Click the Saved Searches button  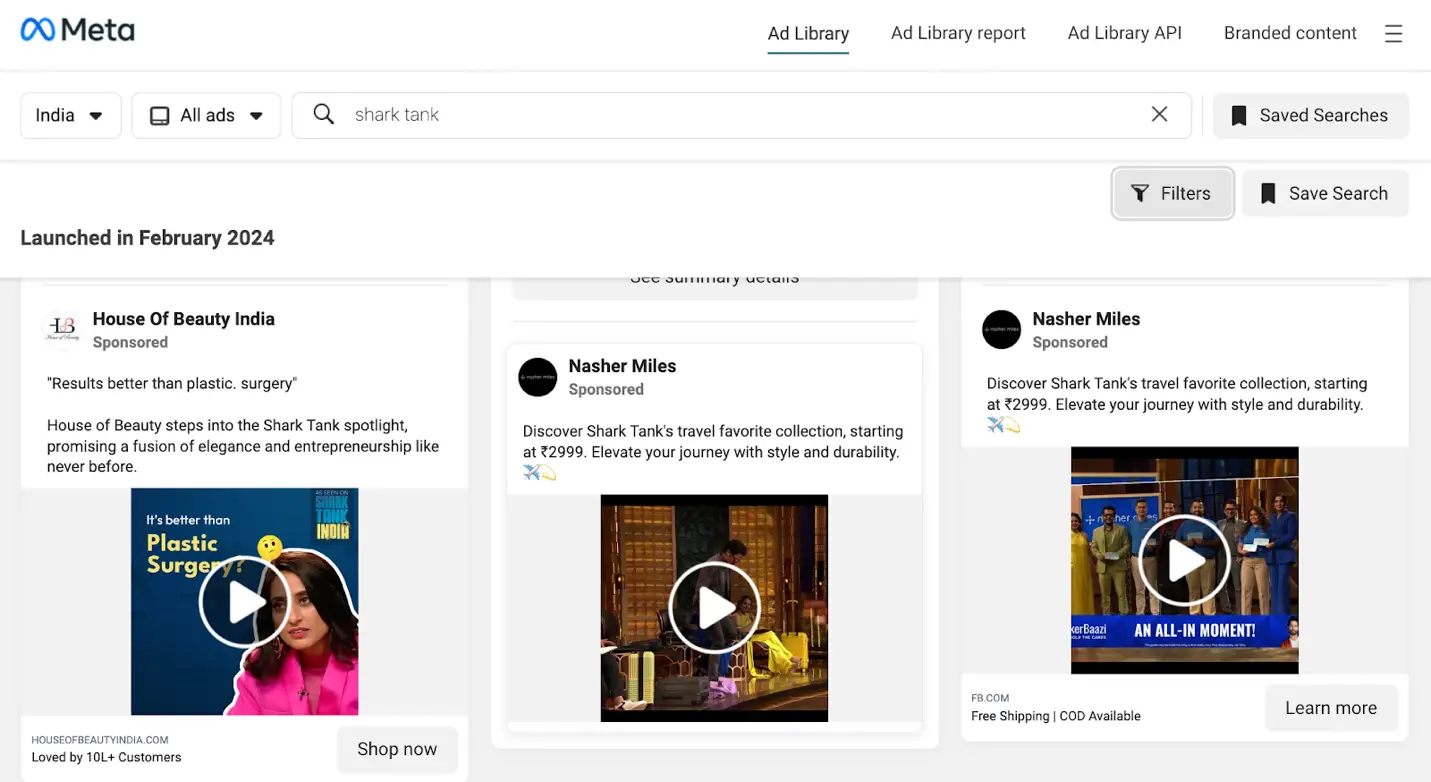click(x=1310, y=116)
